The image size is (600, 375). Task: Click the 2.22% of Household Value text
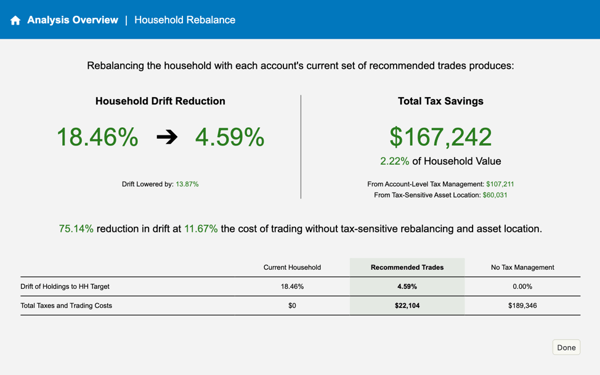click(x=440, y=161)
